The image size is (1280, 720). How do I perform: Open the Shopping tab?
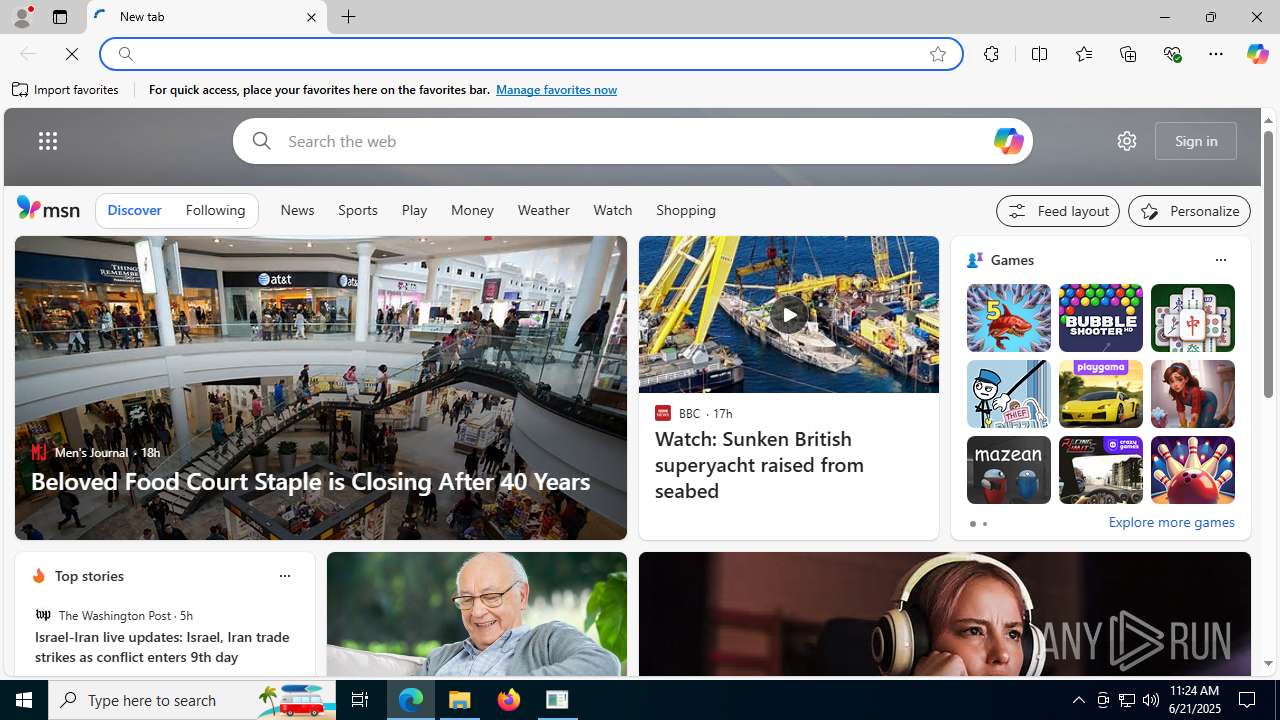pos(686,211)
